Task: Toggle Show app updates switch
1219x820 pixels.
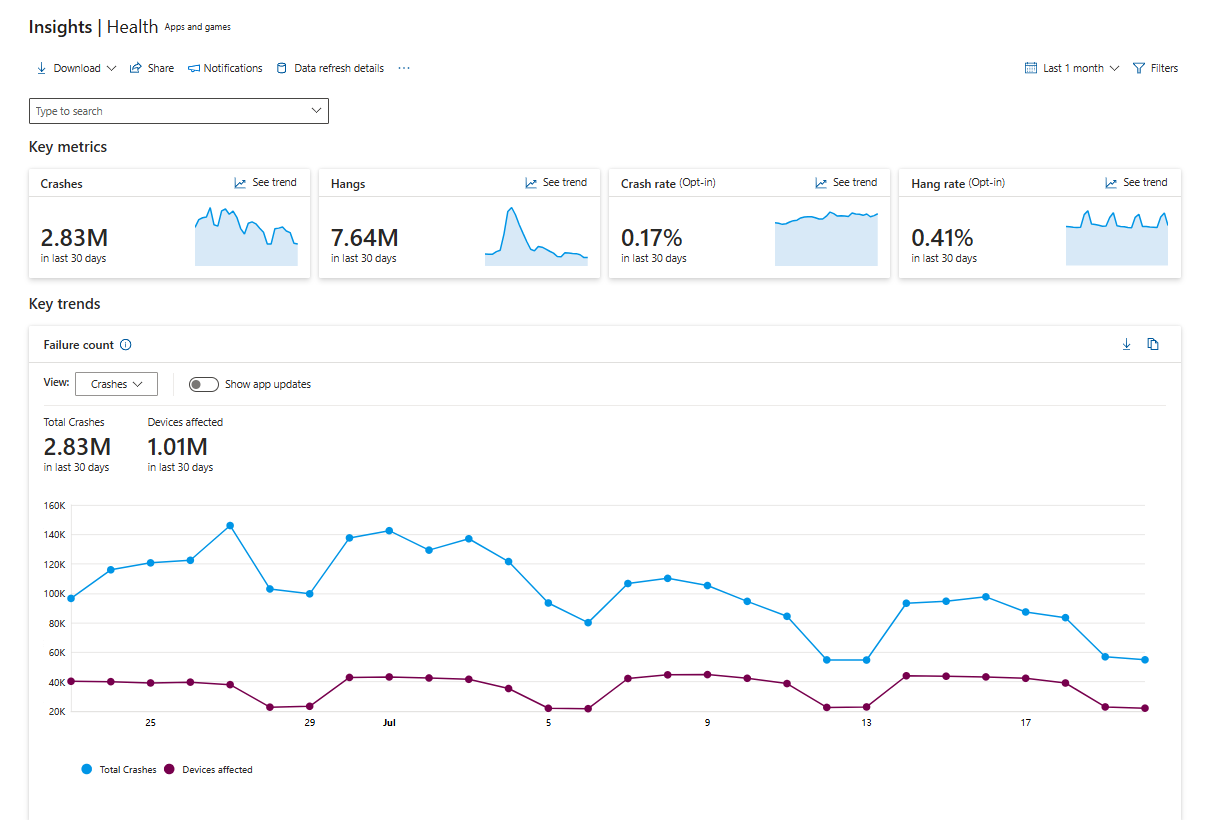Action: pyautogui.click(x=204, y=384)
